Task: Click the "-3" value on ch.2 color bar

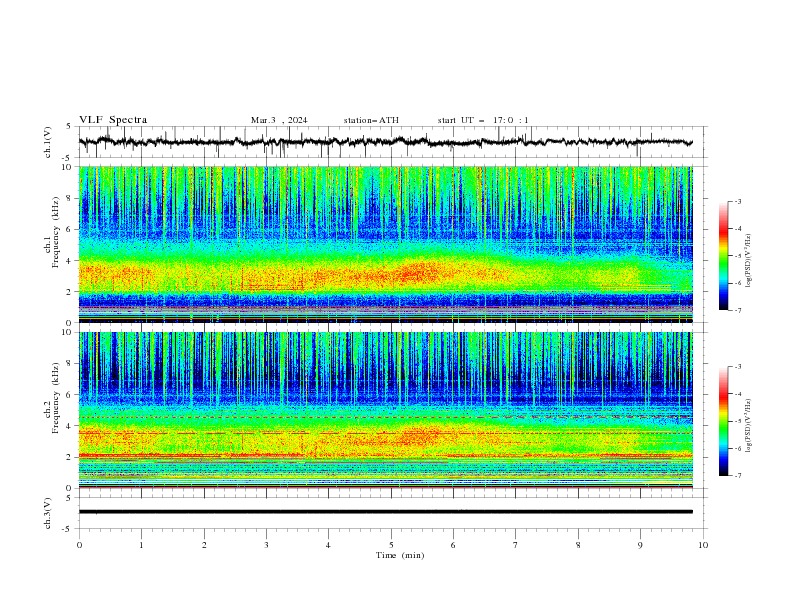Action: pos(737,367)
